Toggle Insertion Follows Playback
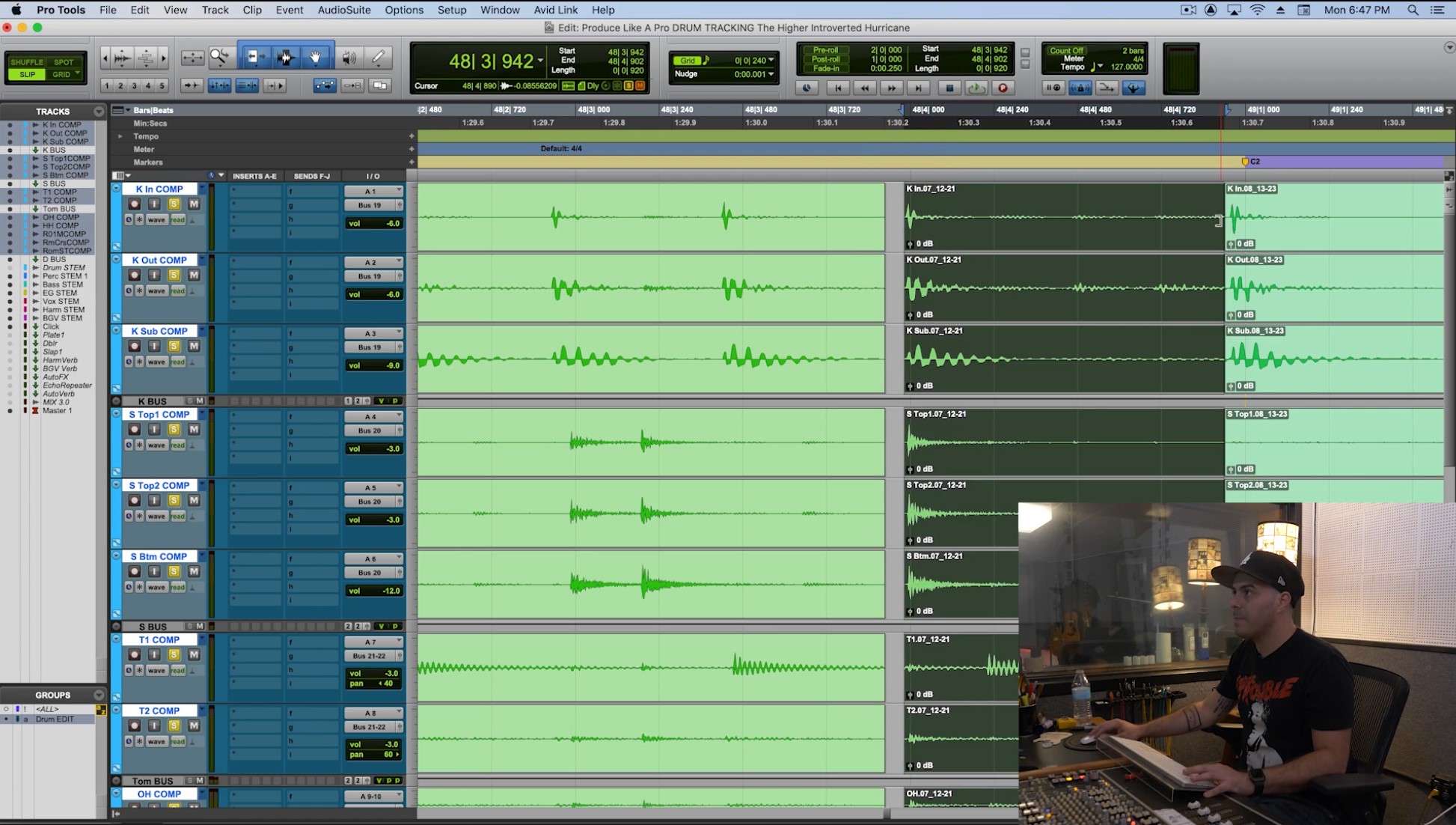Screen dimensions: 1456x825 (x=275, y=85)
